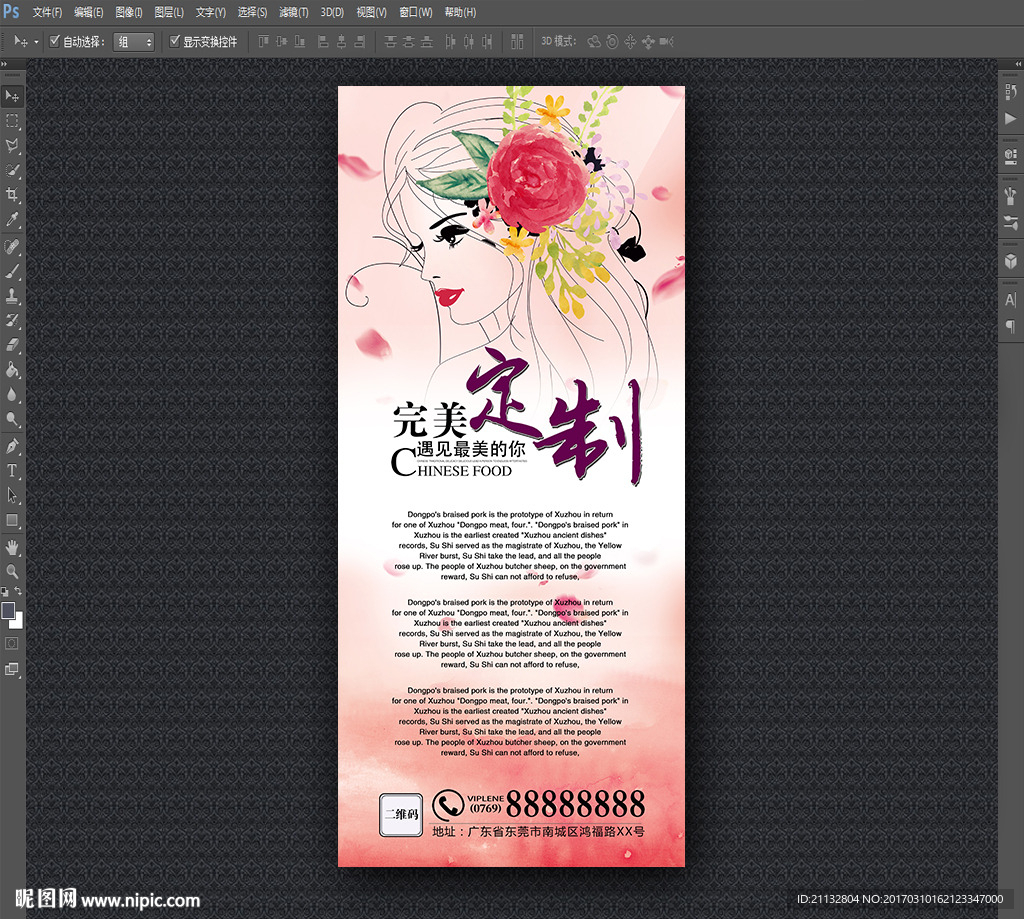Swap foreground and background colors
Viewport: 1024px width, 919px height.
tap(18, 591)
